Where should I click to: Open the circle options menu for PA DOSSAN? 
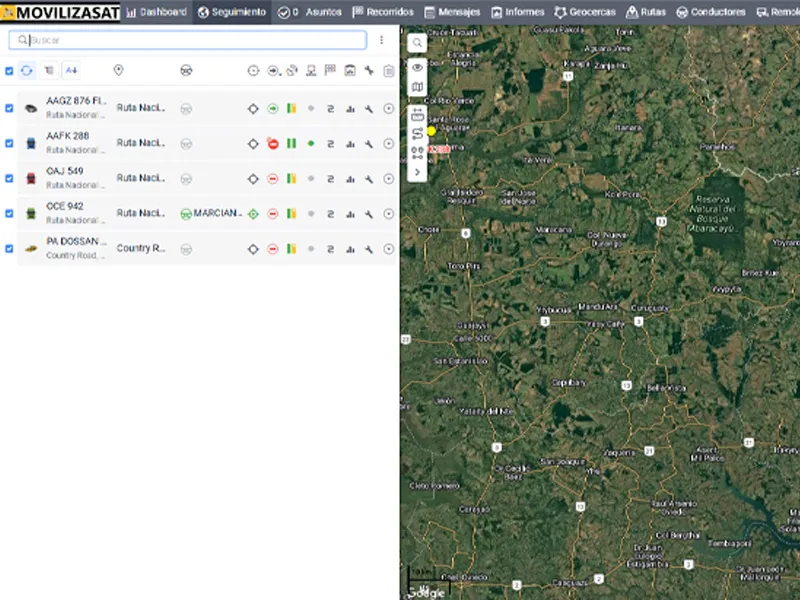(389, 248)
